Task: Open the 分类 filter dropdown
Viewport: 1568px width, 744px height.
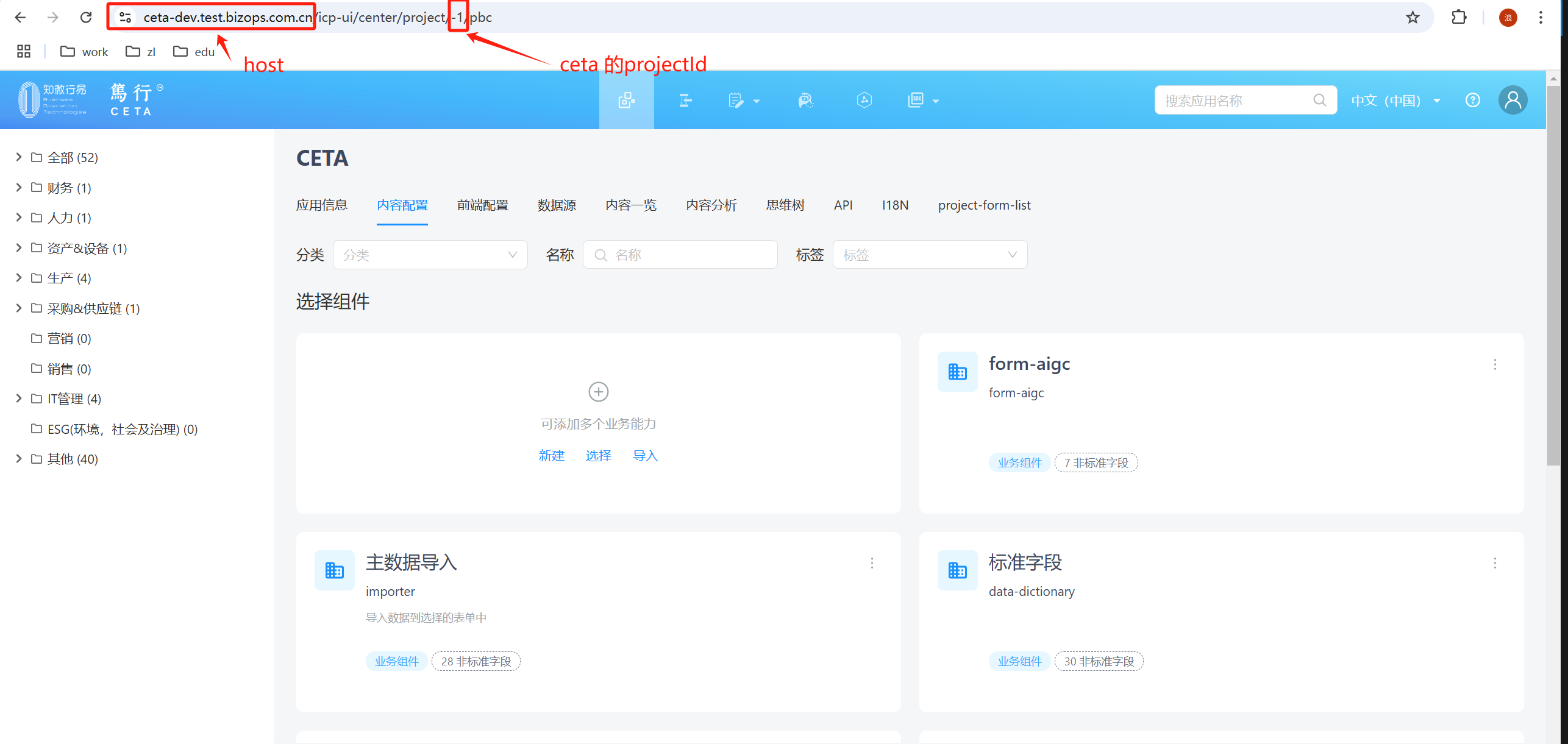Action: (430, 255)
